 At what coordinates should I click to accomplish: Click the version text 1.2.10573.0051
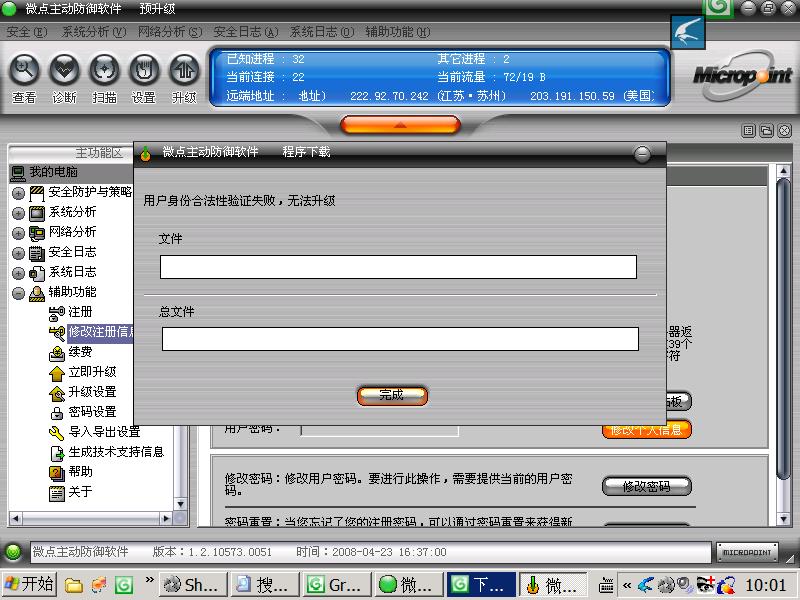pyautogui.click(x=230, y=552)
